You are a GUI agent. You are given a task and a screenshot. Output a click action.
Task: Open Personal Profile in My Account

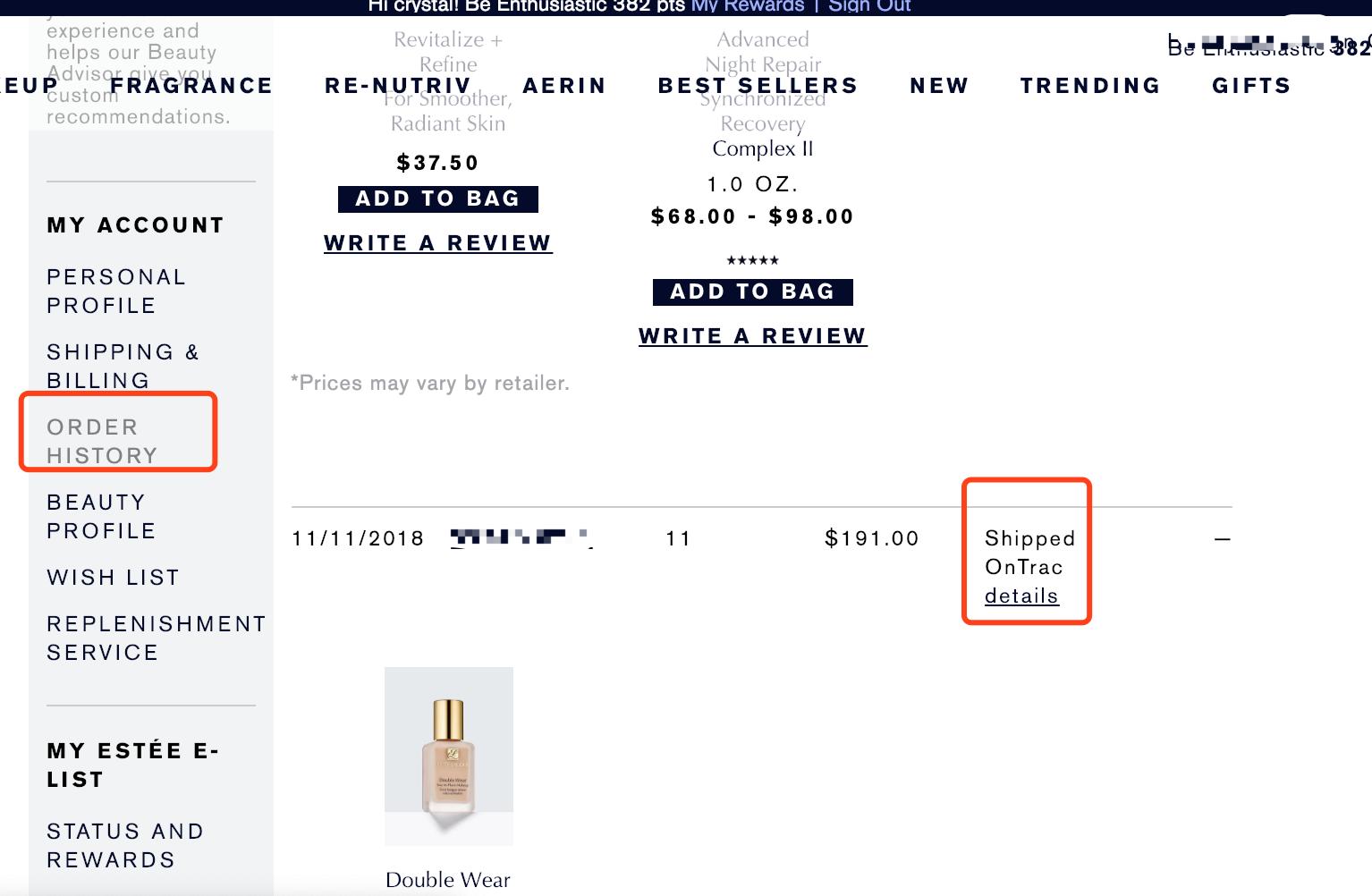116,292
